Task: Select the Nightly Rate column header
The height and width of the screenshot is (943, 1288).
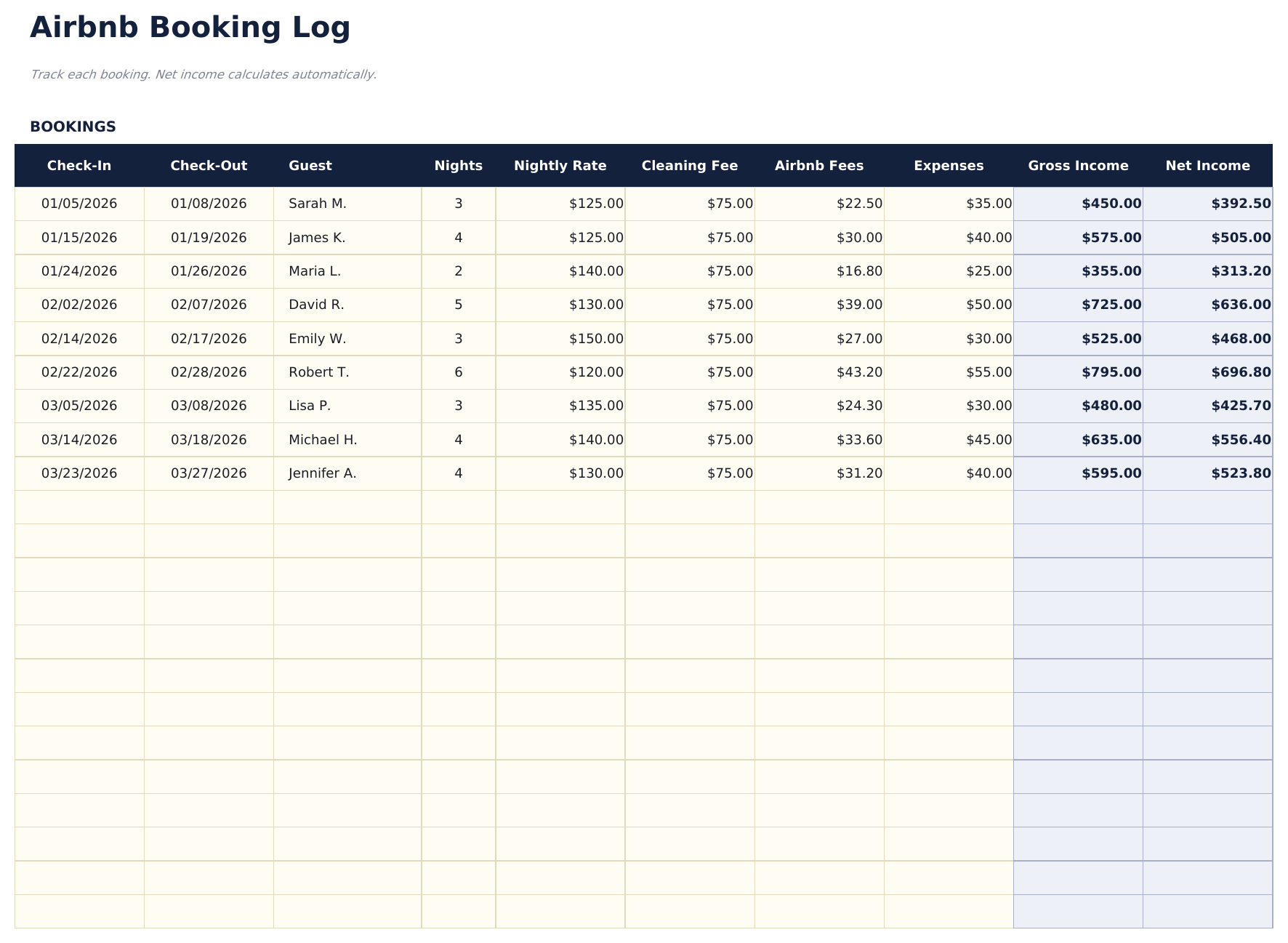Action: [560, 165]
